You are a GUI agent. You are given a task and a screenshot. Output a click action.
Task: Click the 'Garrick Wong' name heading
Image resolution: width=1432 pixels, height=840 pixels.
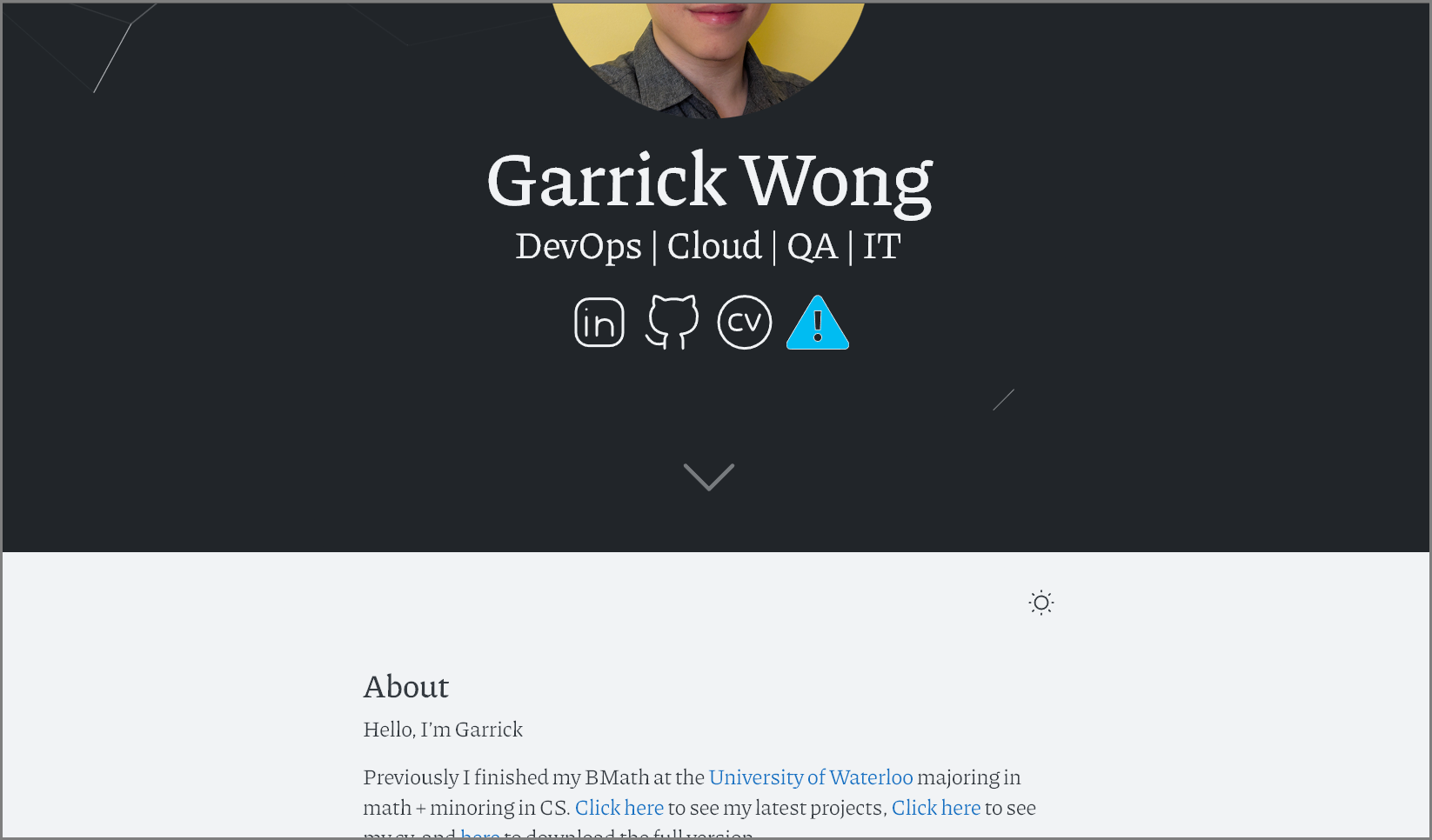click(x=709, y=181)
